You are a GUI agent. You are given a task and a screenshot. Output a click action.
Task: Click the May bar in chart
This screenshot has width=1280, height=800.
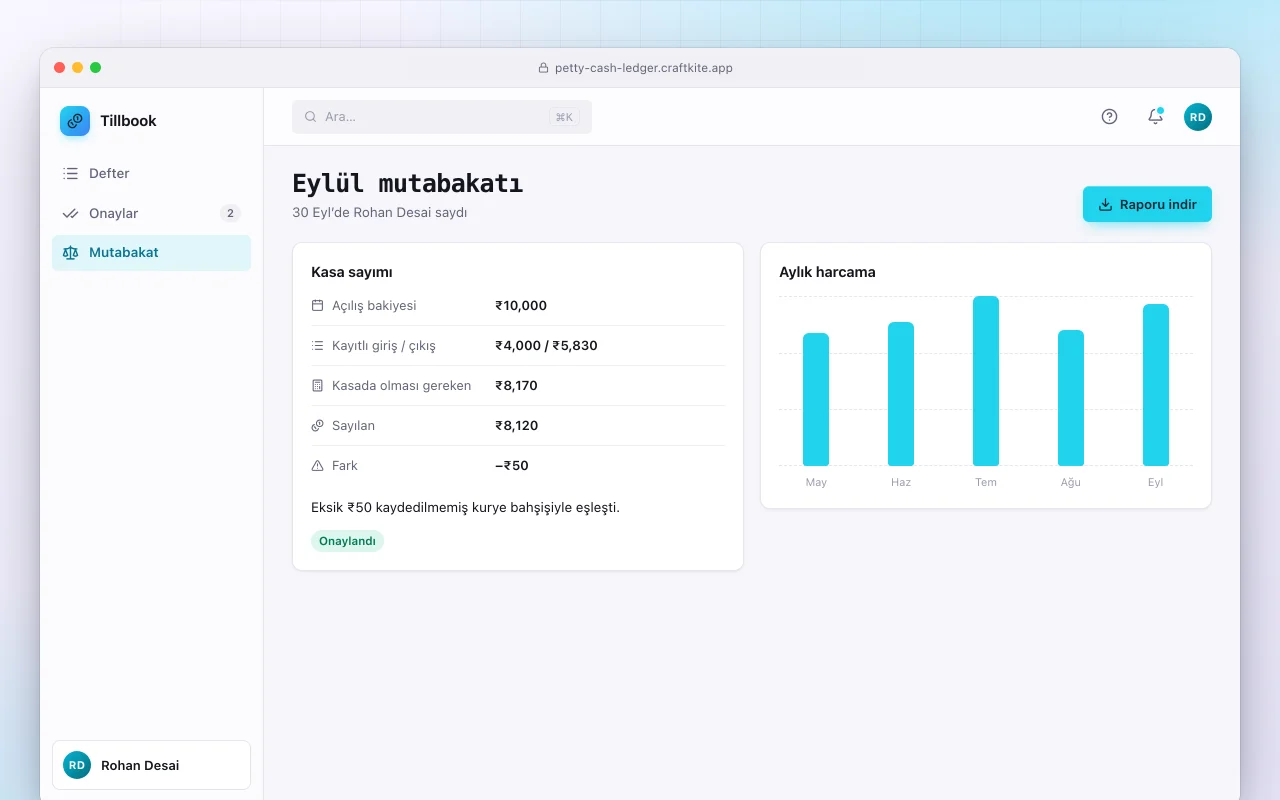(x=816, y=399)
